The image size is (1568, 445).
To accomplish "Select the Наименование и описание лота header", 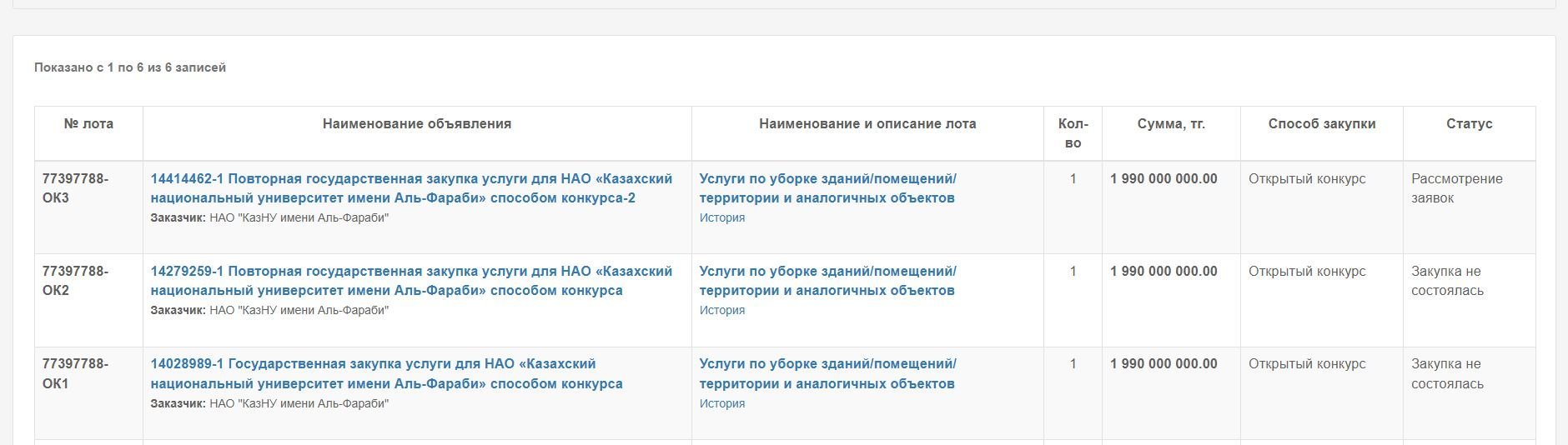I will point(867,124).
